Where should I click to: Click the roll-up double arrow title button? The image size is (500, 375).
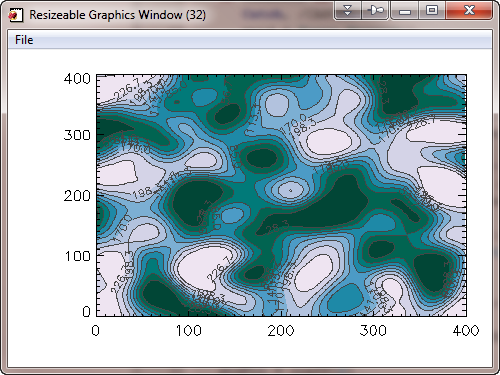[x=348, y=10]
